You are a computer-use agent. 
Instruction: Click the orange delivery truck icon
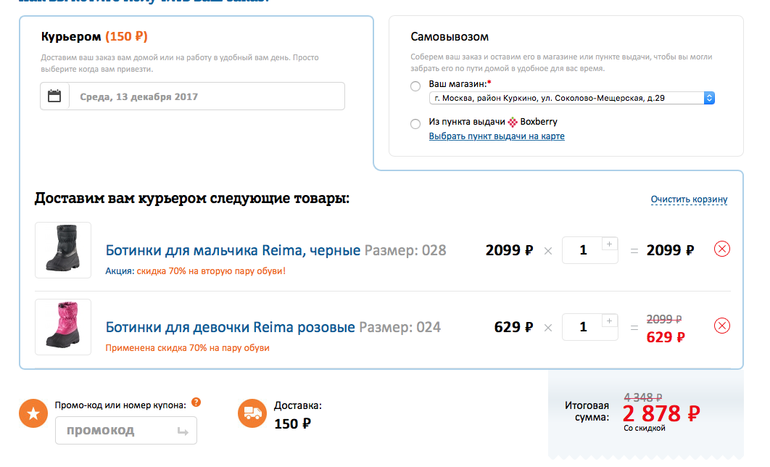click(x=252, y=412)
